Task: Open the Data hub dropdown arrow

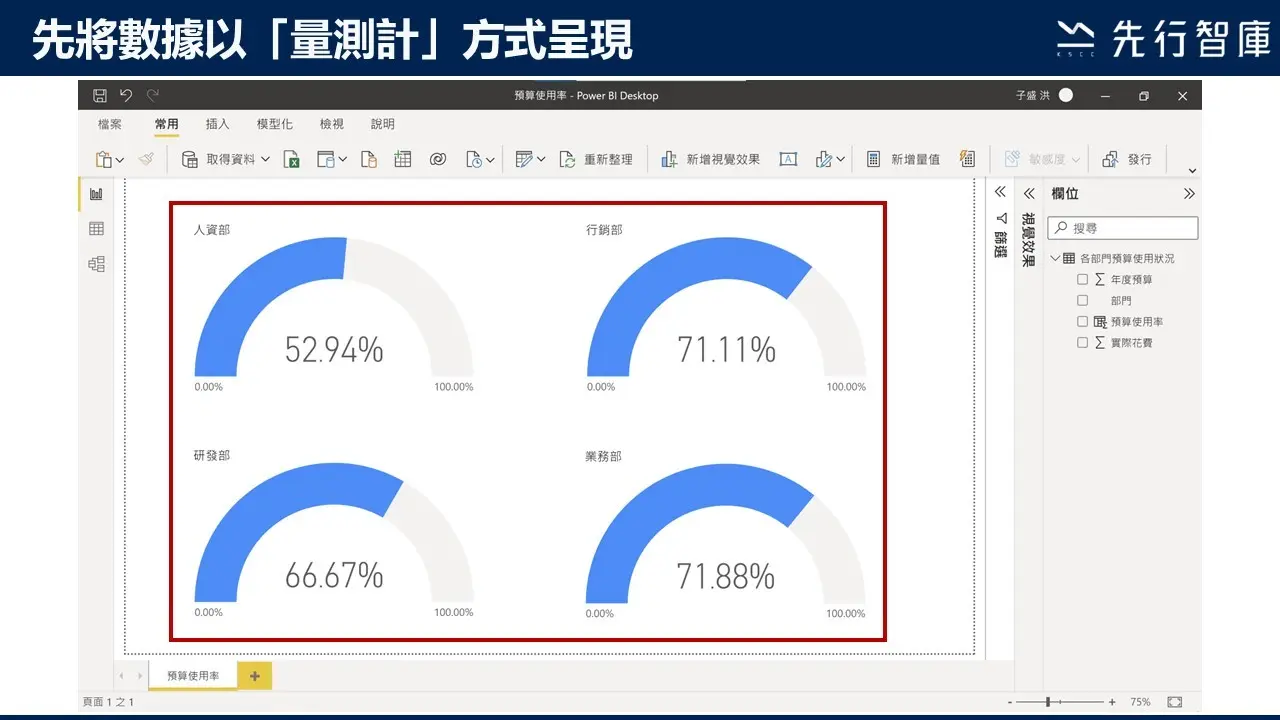Action: 342,160
